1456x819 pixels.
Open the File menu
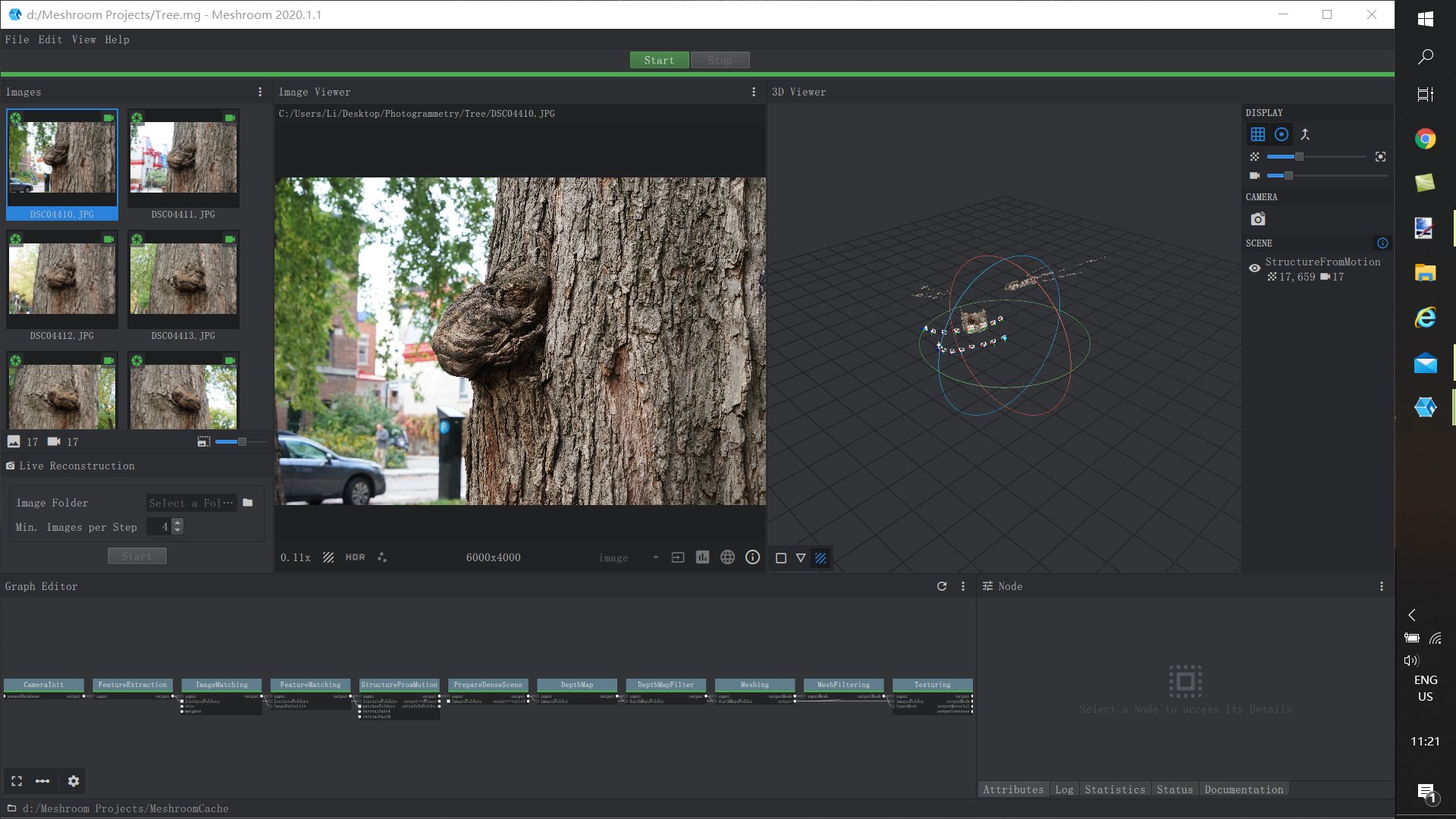coord(17,39)
